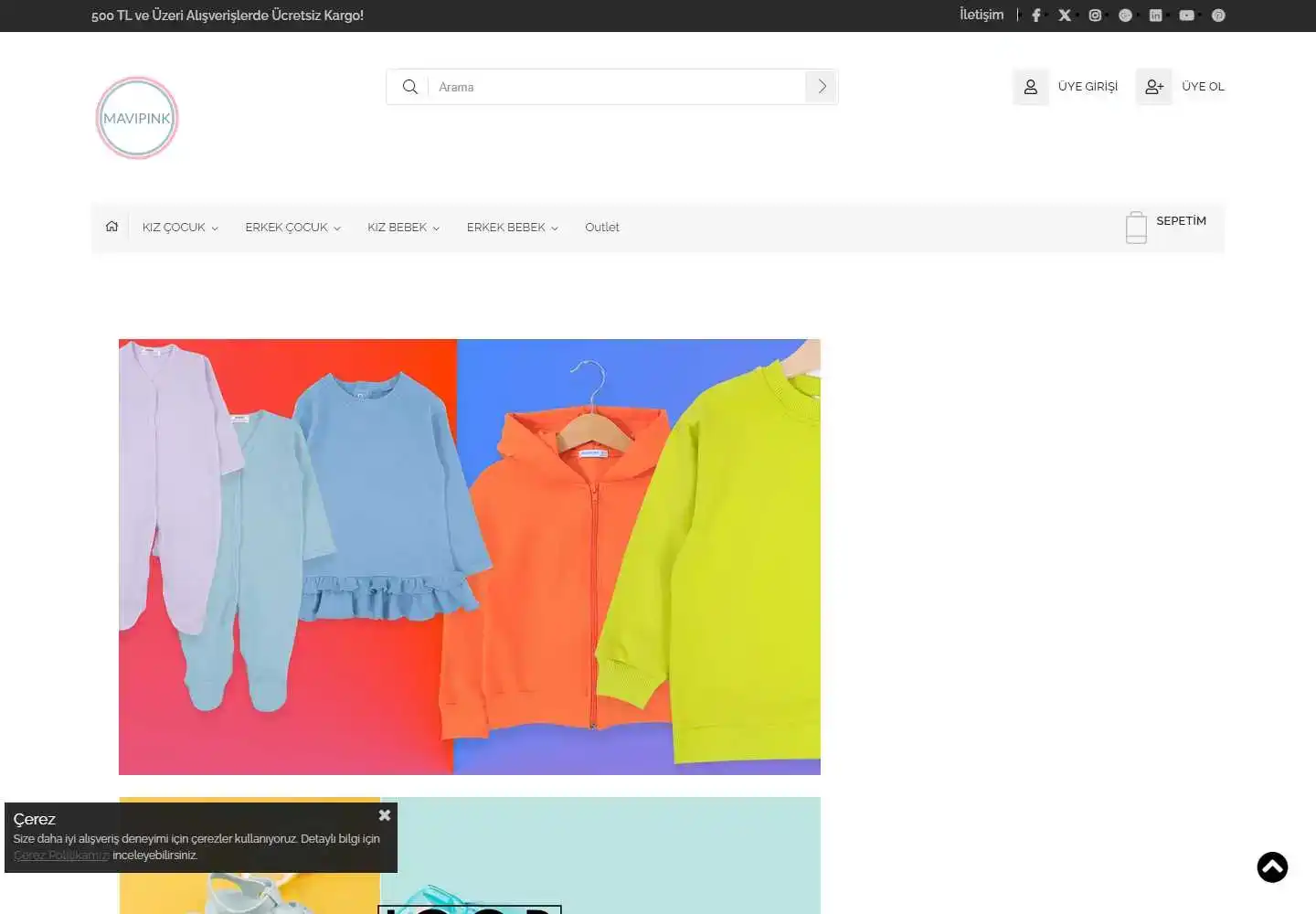Close the cookie notice
Image resolution: width=1316 pixels, height=914 pixels.
(x=385, y=815)
